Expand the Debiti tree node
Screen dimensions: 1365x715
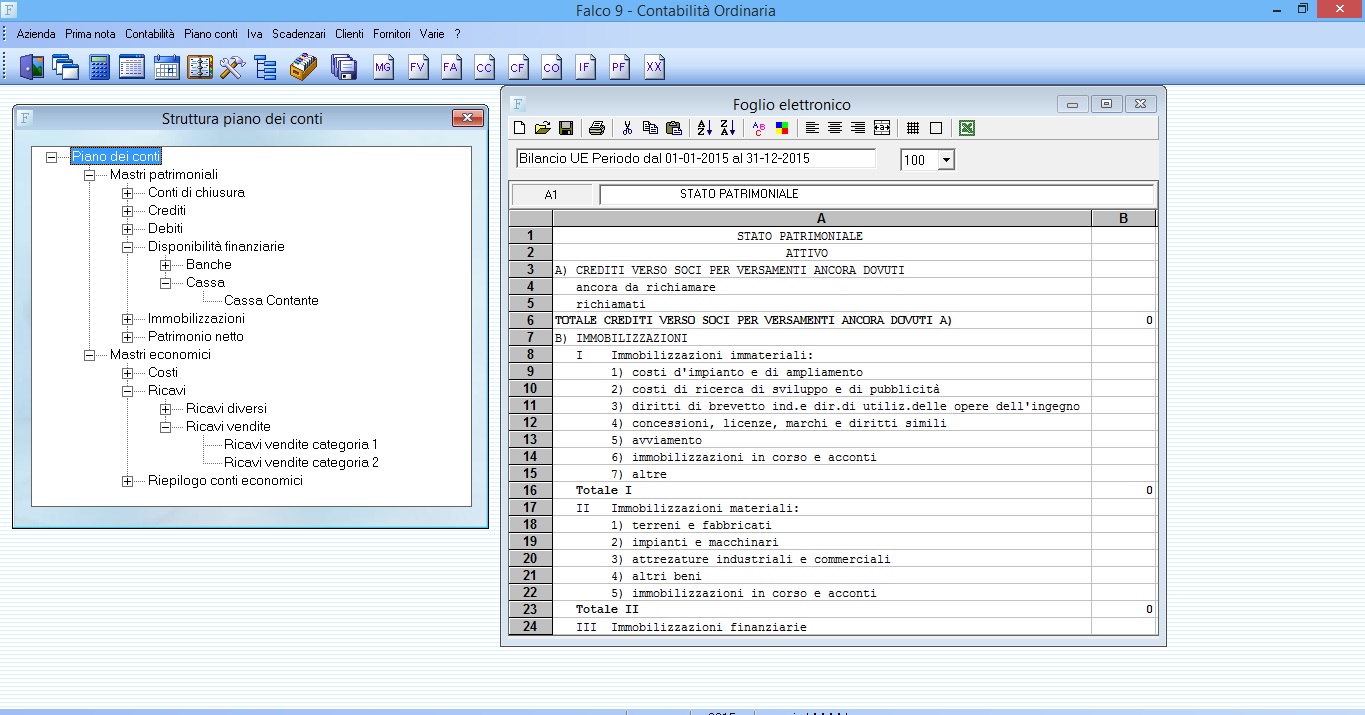[127, 229]
